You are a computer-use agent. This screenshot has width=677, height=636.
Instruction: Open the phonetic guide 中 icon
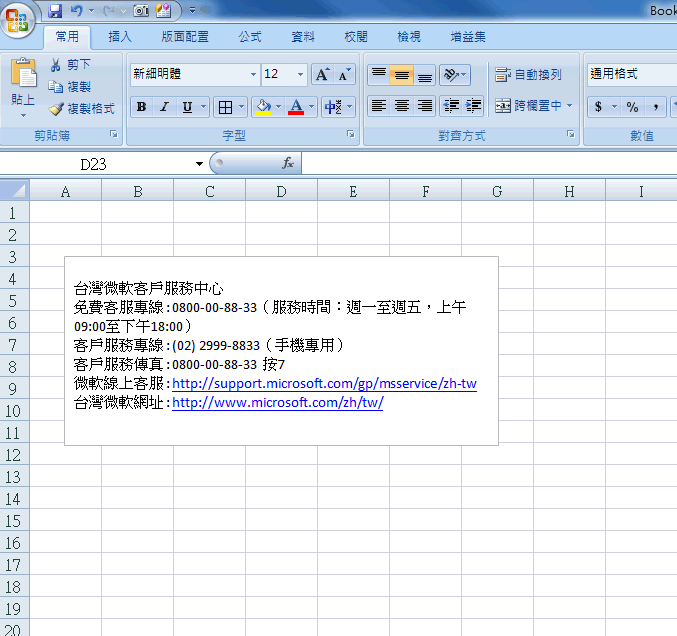pyautogui.click(x=333, y=107)
